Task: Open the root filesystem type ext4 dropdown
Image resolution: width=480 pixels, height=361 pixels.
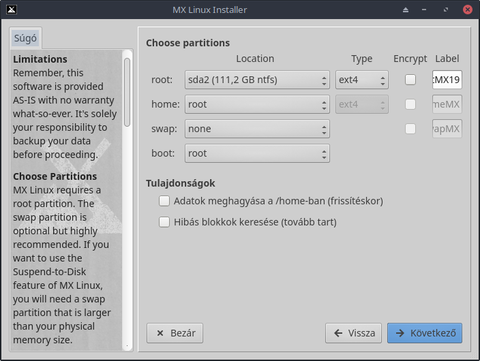Action: pos(362,80)
